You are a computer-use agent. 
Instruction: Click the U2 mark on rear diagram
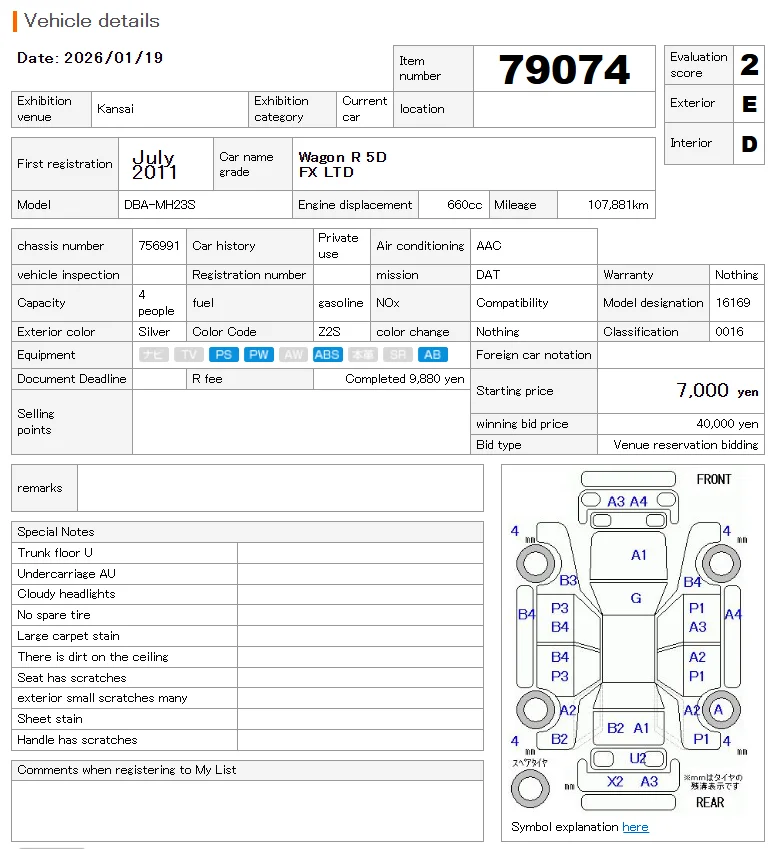click(x=638, y=758)
